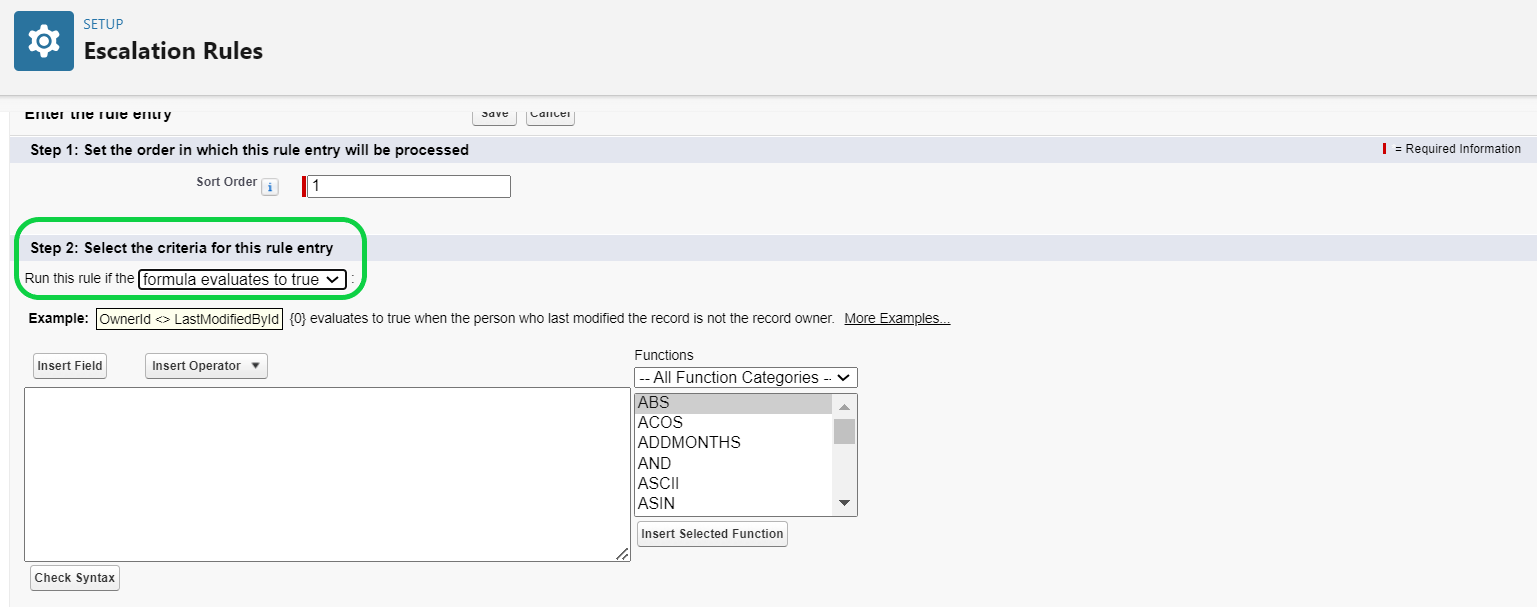
Task: Open the Sort Order info tooltip icon
Action: point(269,186)
